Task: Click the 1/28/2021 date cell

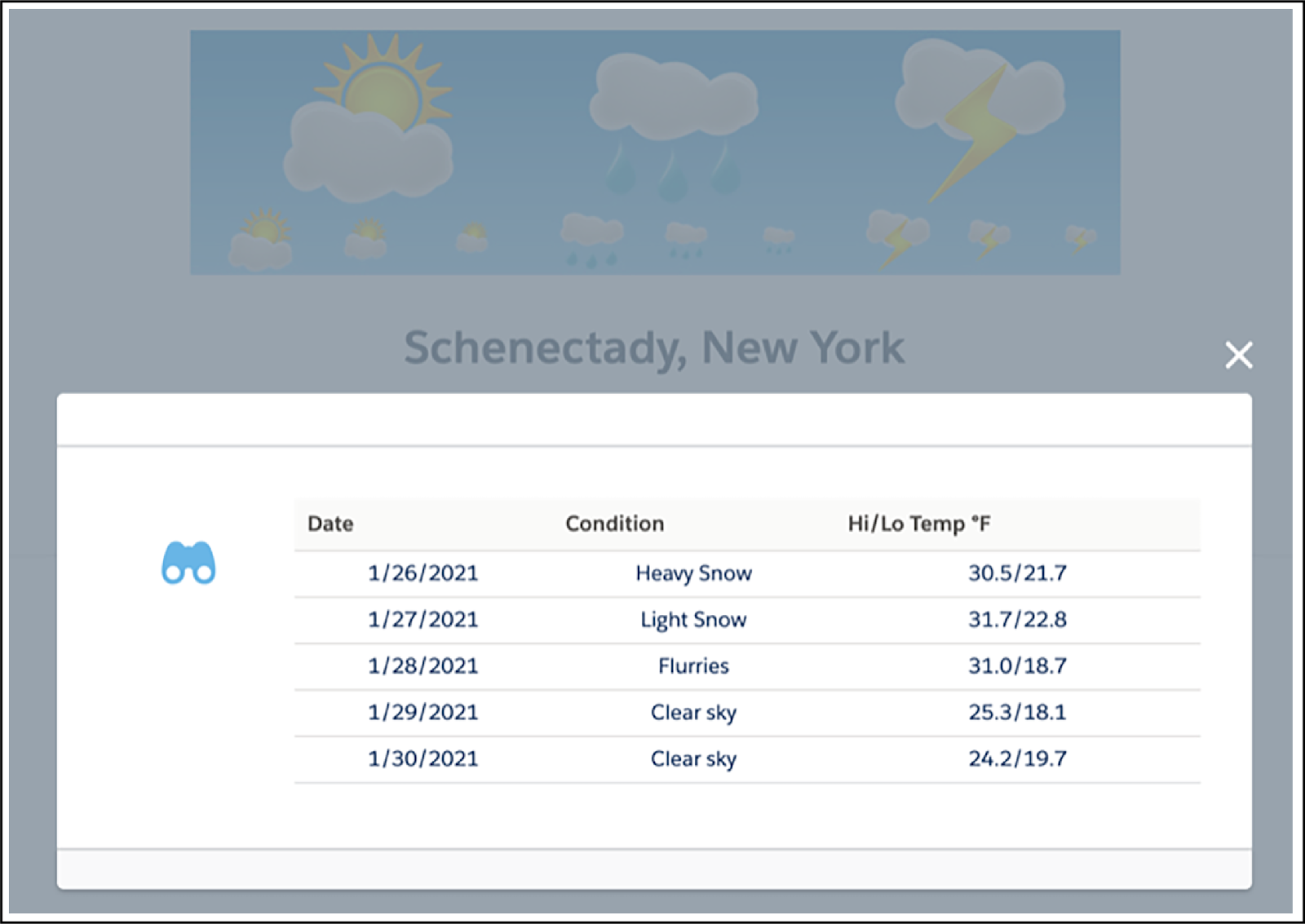Action: coord(422,666)
